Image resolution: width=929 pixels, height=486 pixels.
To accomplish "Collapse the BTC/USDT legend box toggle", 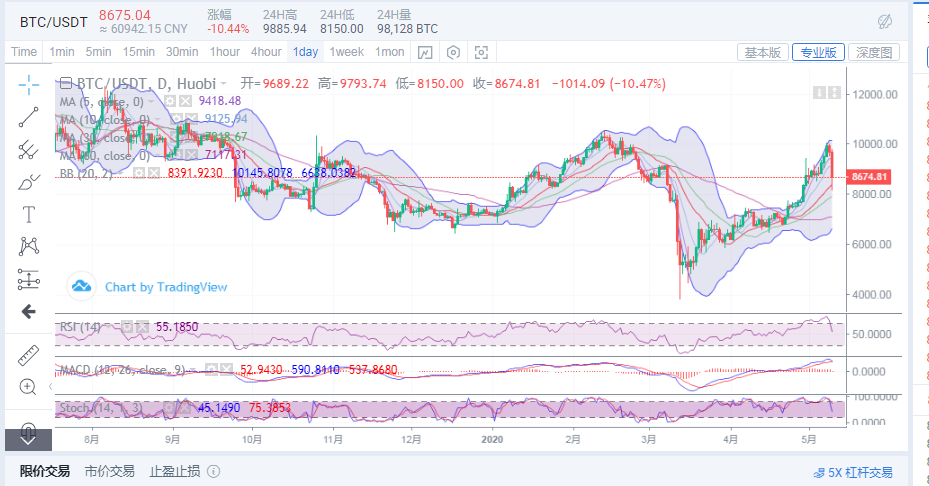I will point(66,83).
